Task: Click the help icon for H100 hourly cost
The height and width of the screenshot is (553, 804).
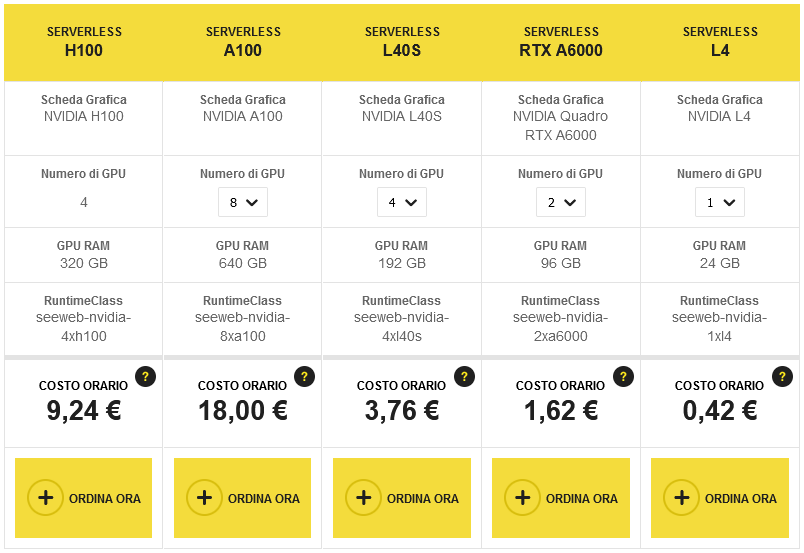Action: tap(146, 377)
